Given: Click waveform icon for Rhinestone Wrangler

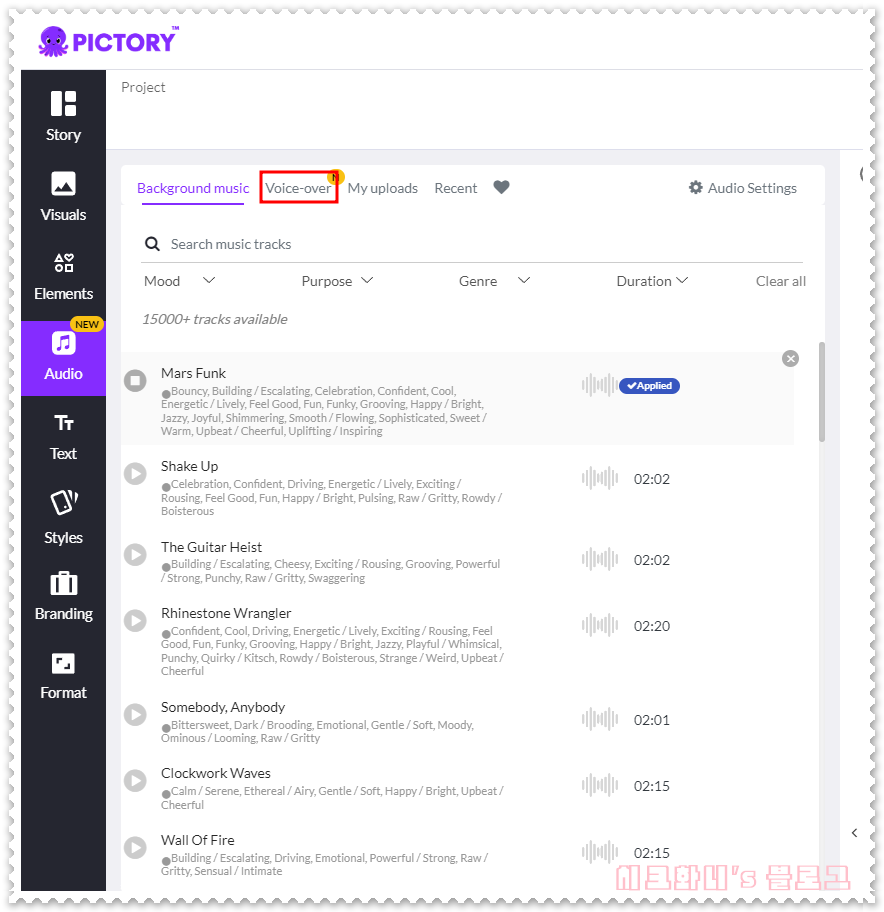Looking at the screenshot, I should click(x=600, y=625).
